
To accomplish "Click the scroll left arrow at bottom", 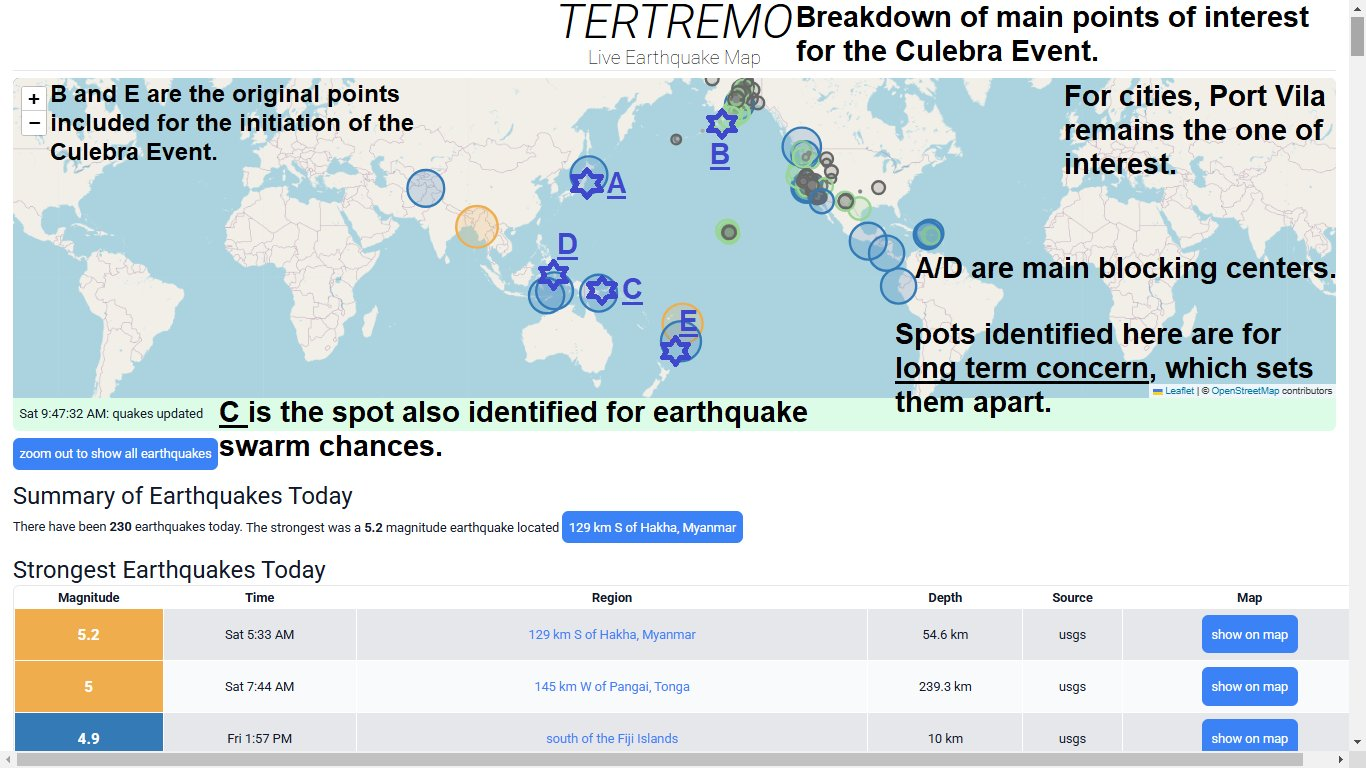I will click(8, 760).
